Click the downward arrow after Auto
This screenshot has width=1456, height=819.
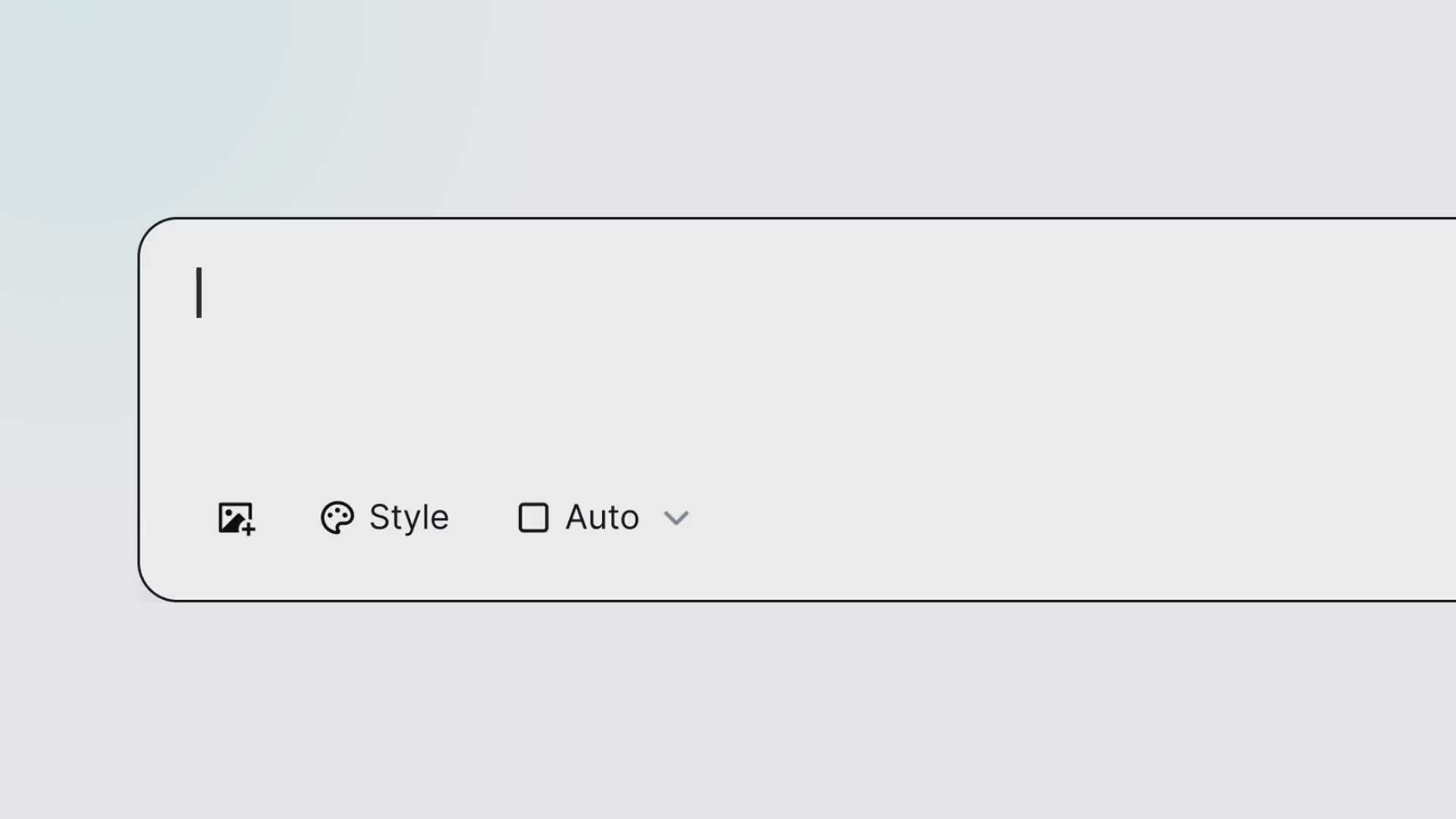click(x=676, y=518)
